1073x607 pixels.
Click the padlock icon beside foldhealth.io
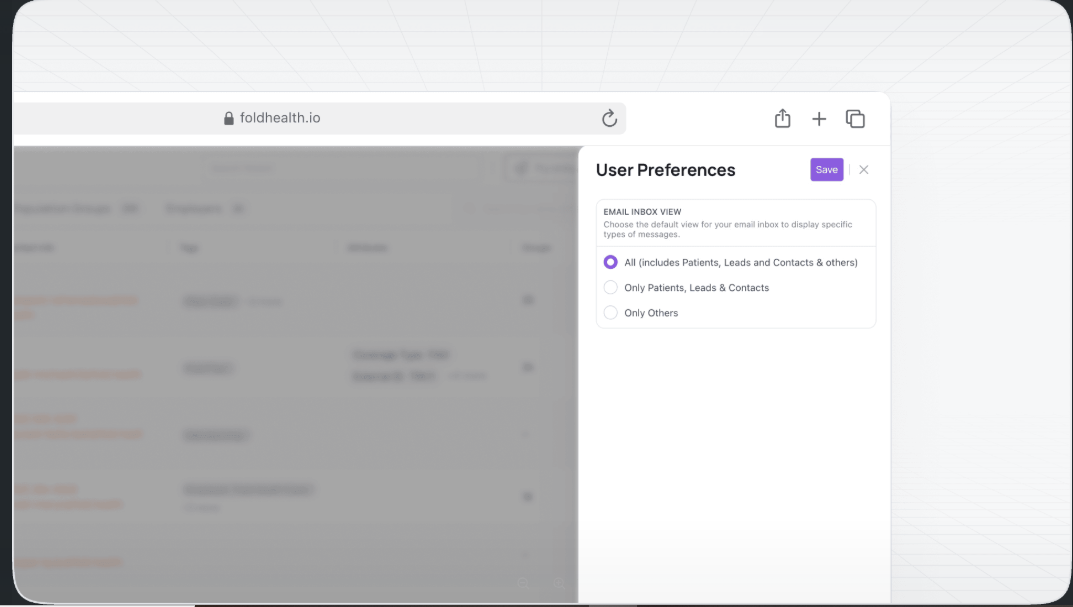(229, 118)
